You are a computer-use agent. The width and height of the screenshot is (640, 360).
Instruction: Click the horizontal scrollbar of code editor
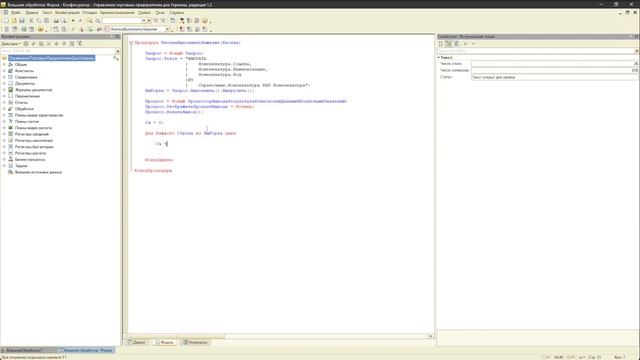176,336
